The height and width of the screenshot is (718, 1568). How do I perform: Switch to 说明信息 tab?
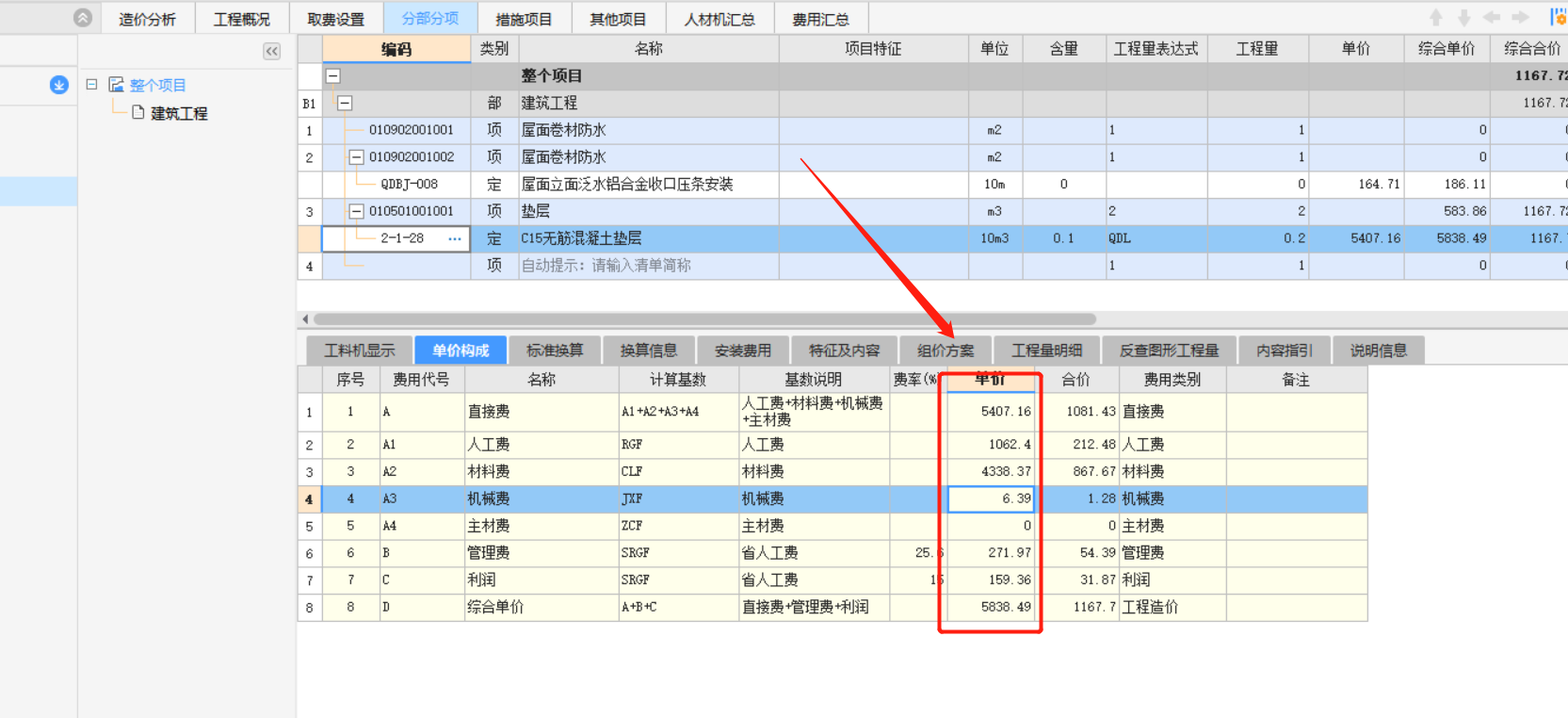[1379, 351]
